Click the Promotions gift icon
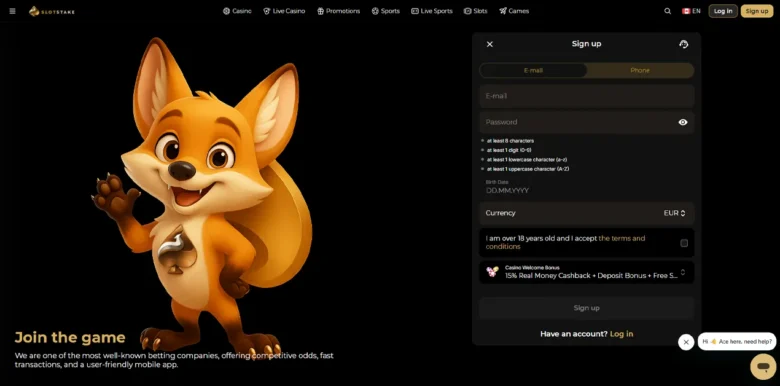 pos(320,11)
